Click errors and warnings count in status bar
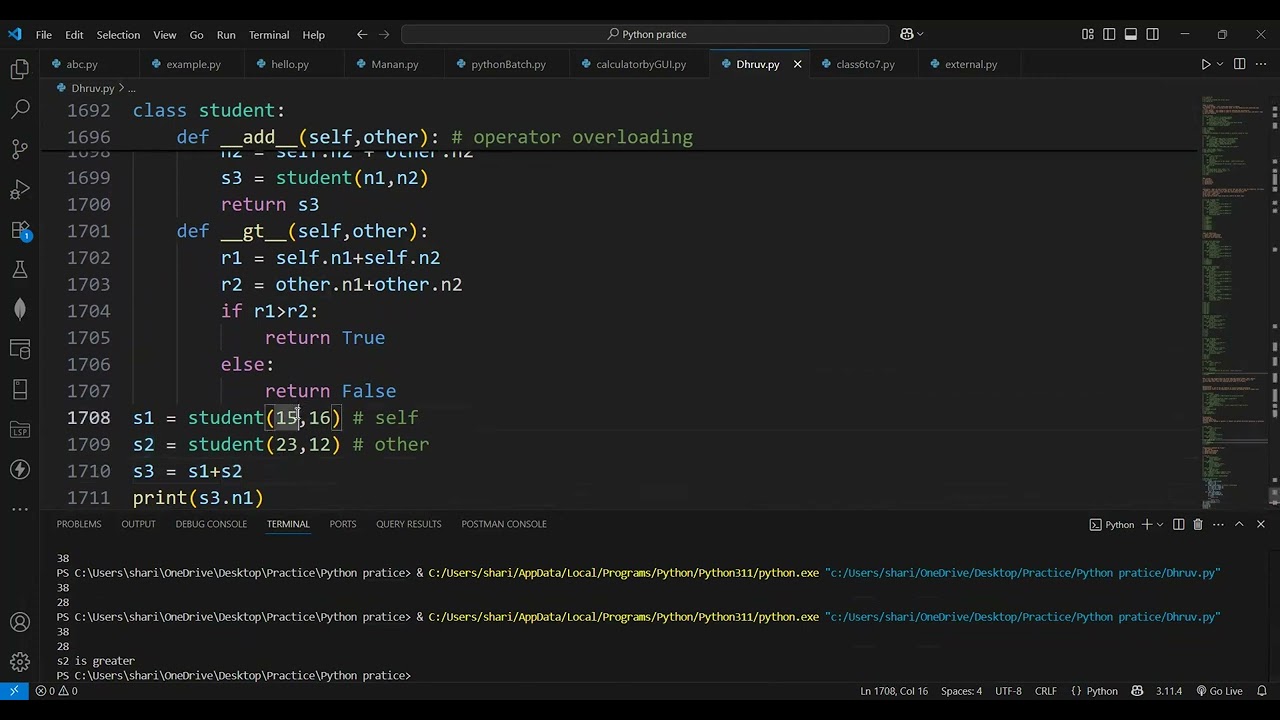 click(x=56, y=691)
